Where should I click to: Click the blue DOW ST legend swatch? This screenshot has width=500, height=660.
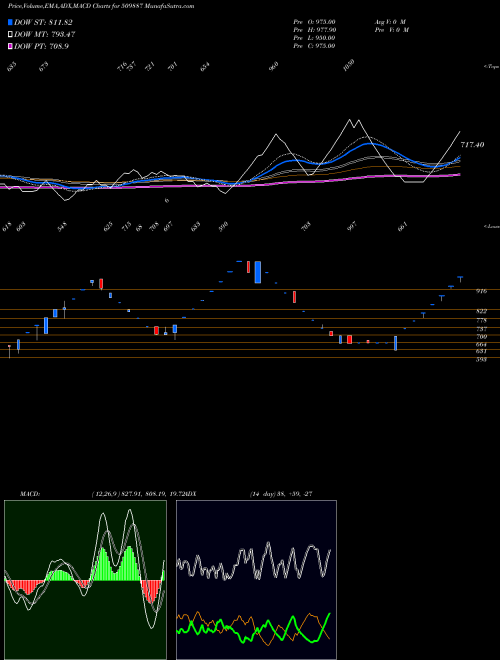pos(10,22)
